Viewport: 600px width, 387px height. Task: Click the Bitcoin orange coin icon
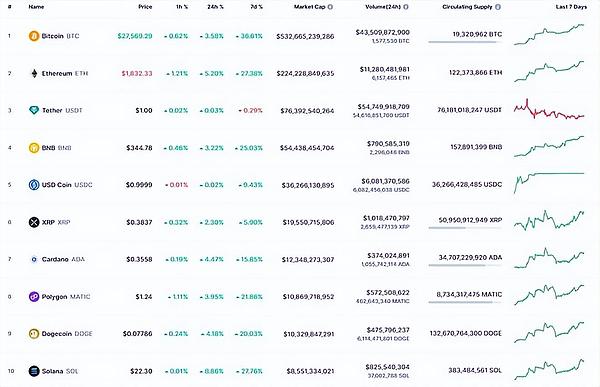pos(34,36)
